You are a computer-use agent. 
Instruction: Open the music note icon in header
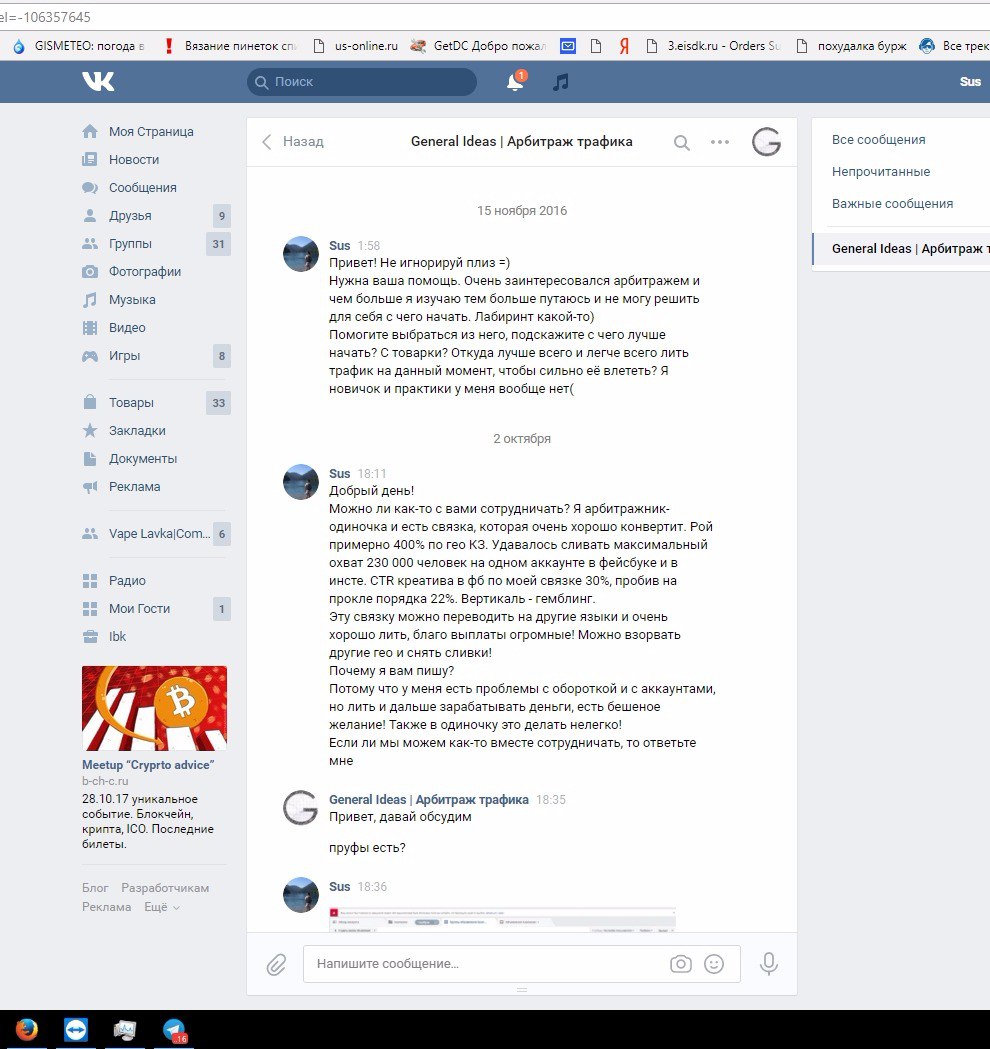pyautogui.click(x=561, y=82)
